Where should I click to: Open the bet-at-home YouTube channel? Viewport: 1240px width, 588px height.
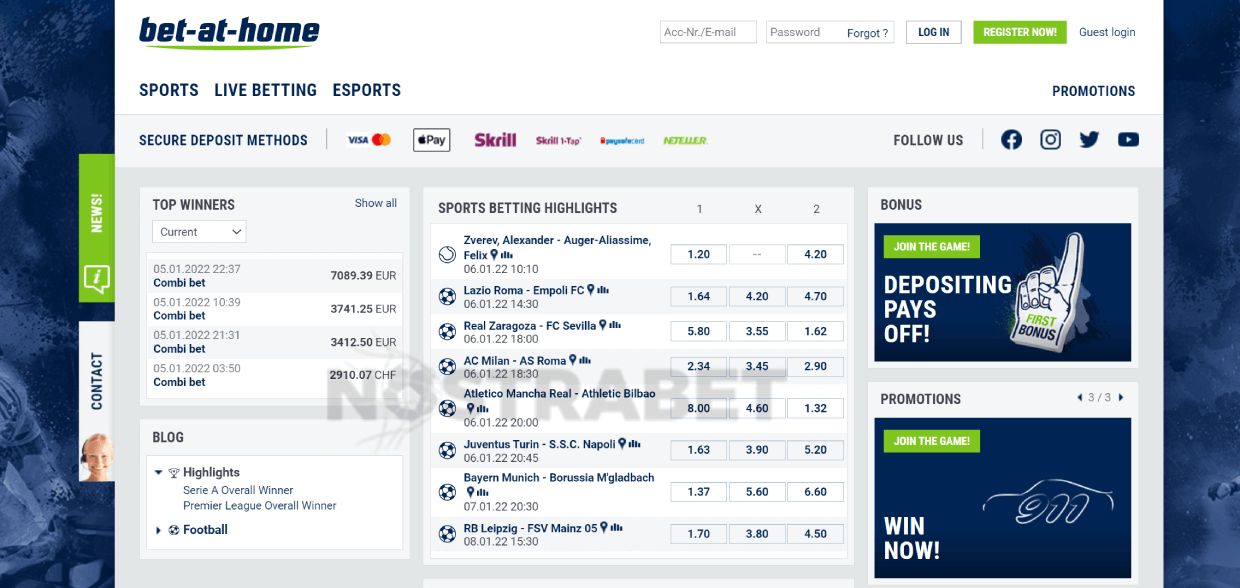1128,140
